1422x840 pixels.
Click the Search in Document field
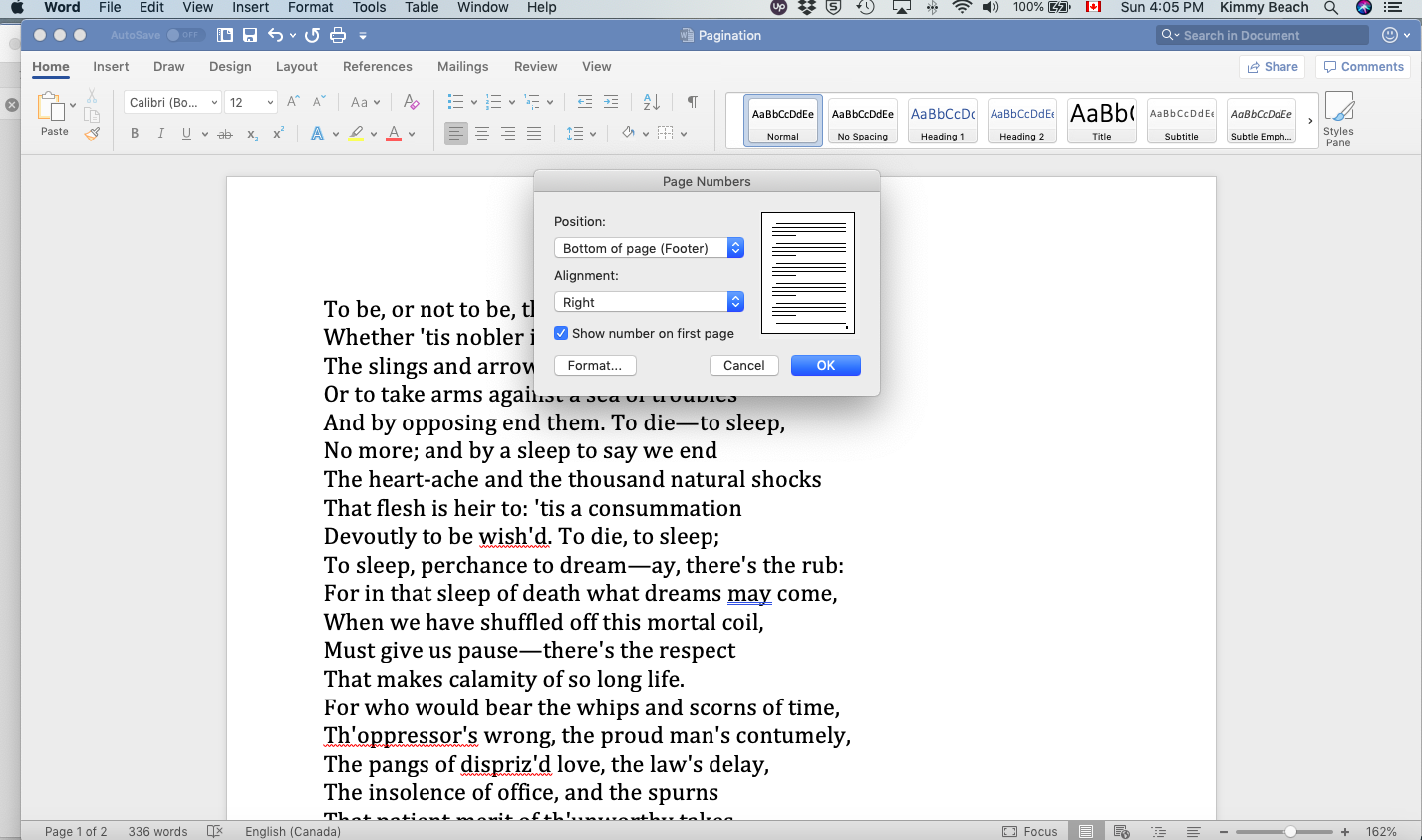click(1263, 35)
